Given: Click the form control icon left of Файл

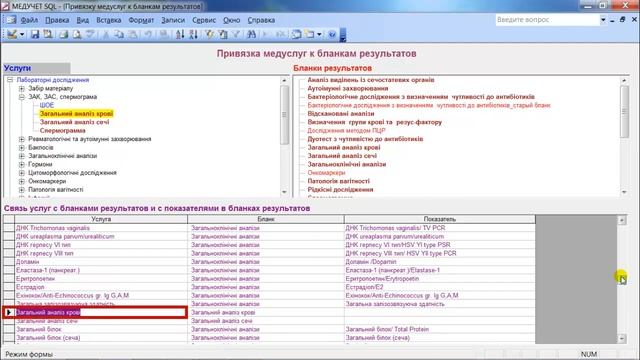Looking at the screenshot, I should point(11,20).
